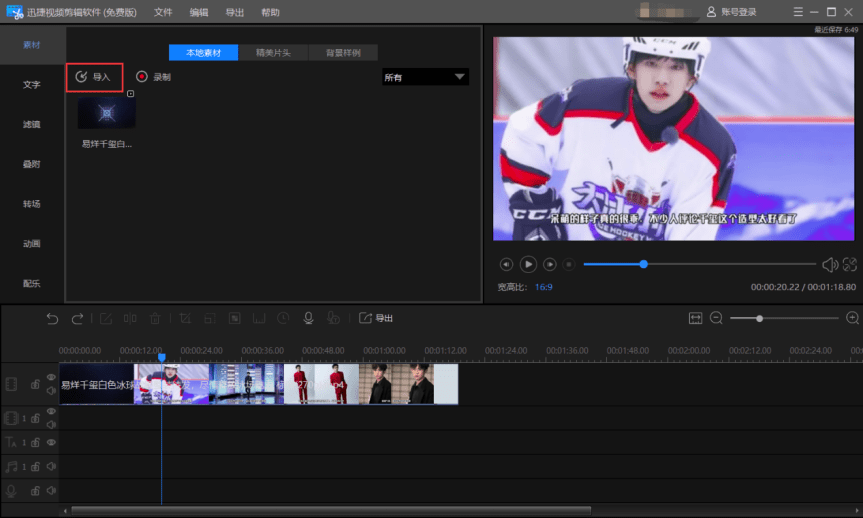The image size is (863, 518).
Task: Open 素材 sidebar panel
Action: tap(32, 45)
